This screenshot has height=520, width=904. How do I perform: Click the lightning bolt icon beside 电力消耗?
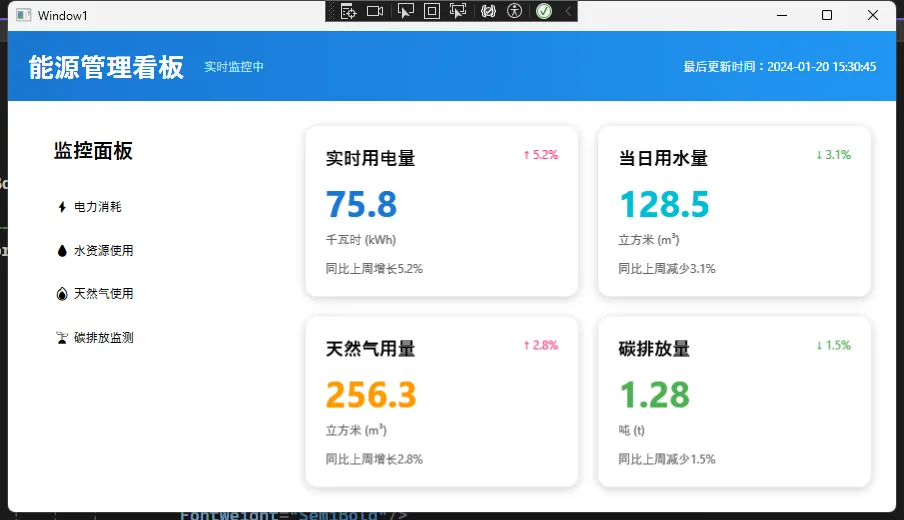point(62,207)
